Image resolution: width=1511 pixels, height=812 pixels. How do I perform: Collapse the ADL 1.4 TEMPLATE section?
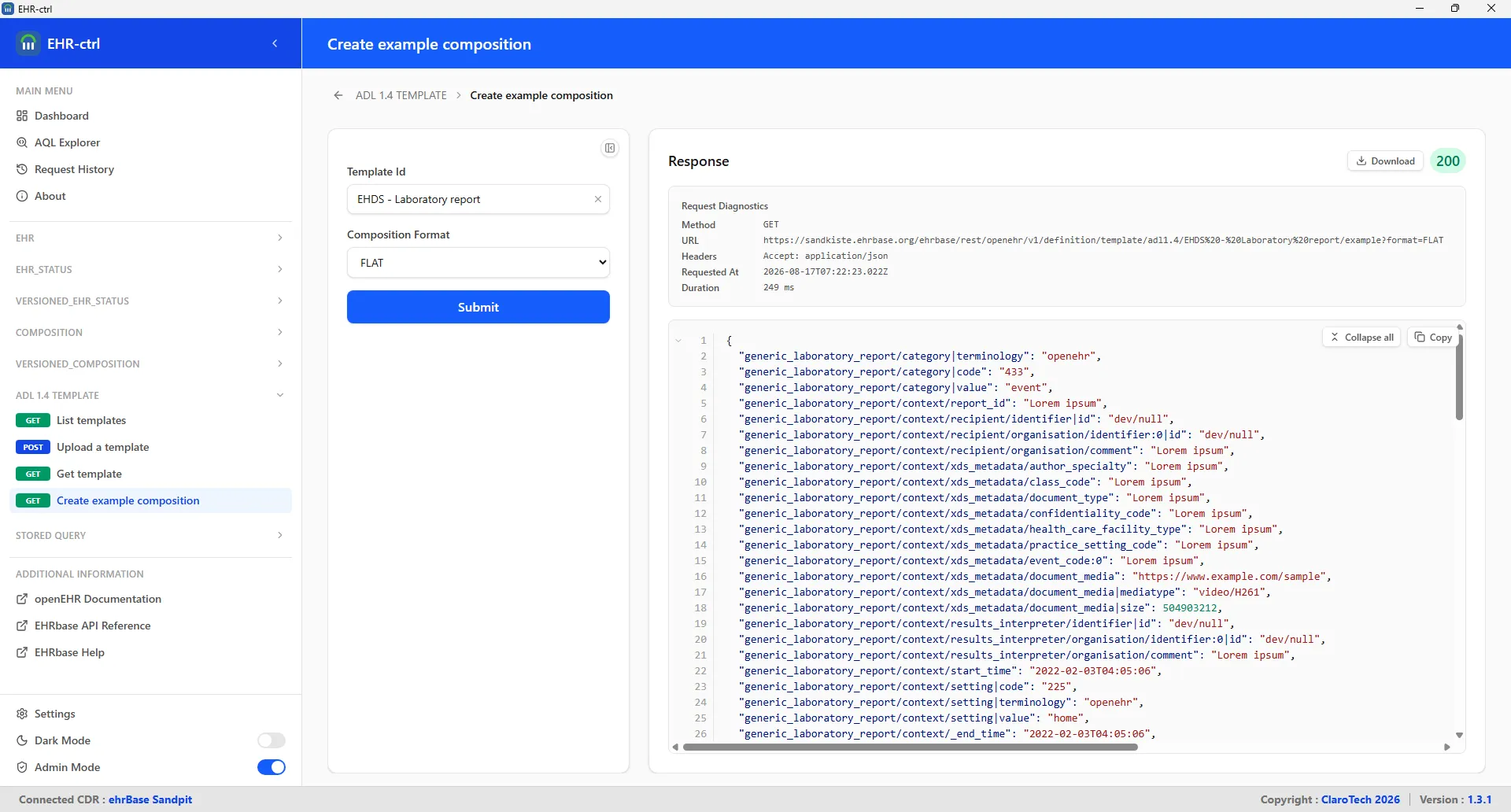click(x=150, y=395)
